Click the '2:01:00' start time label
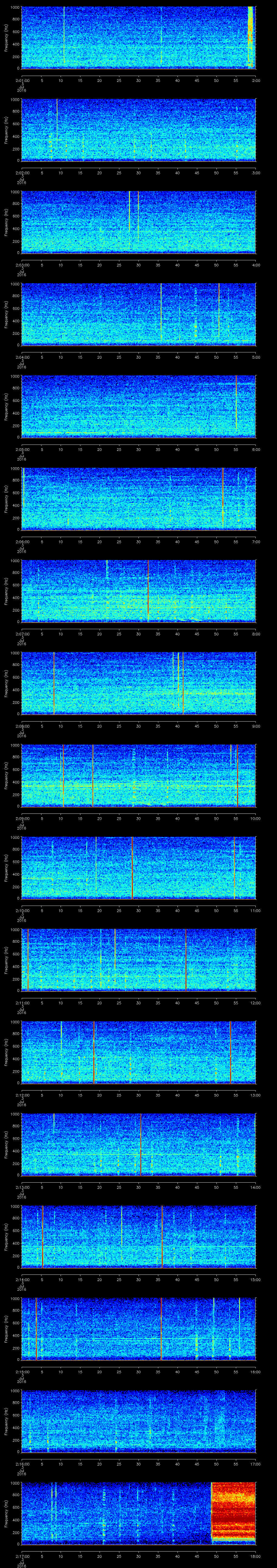The height and width of the screenshot is (1568, 277). [x=22, y=80]
